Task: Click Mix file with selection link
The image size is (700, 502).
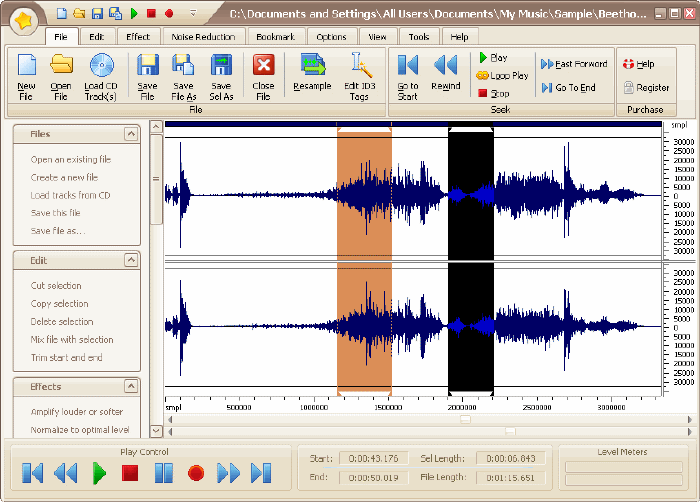Action: (x=72, y=339)
